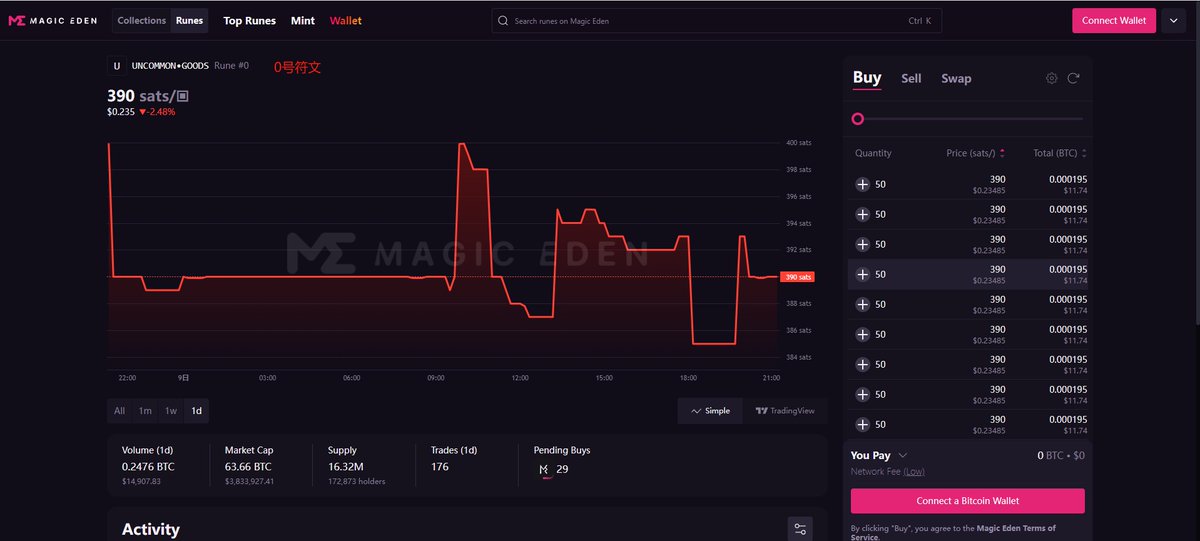The width and height of the screenshot is (1200, 541).
Task: Click the 172,873 holders text
Action: tap(357, 481)
